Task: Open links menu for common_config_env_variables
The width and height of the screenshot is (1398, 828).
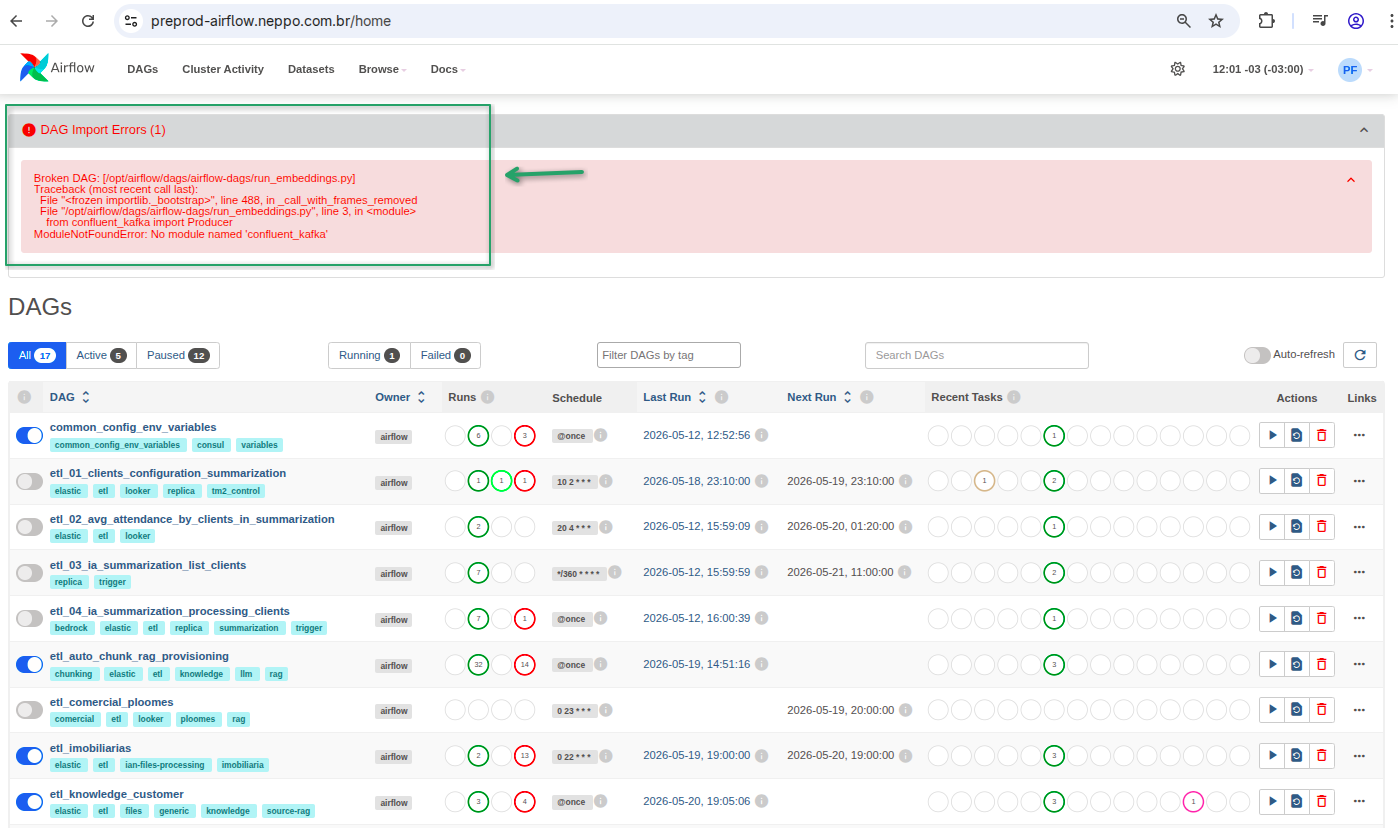Action: [x=1359, y=435]
